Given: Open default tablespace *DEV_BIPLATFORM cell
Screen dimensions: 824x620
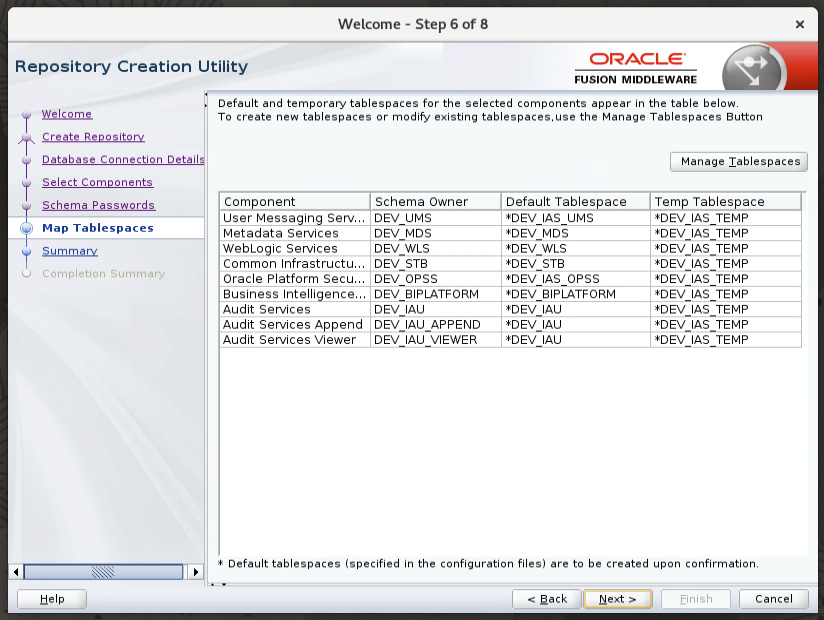Looking at the screenshot, I should (575, 294).
